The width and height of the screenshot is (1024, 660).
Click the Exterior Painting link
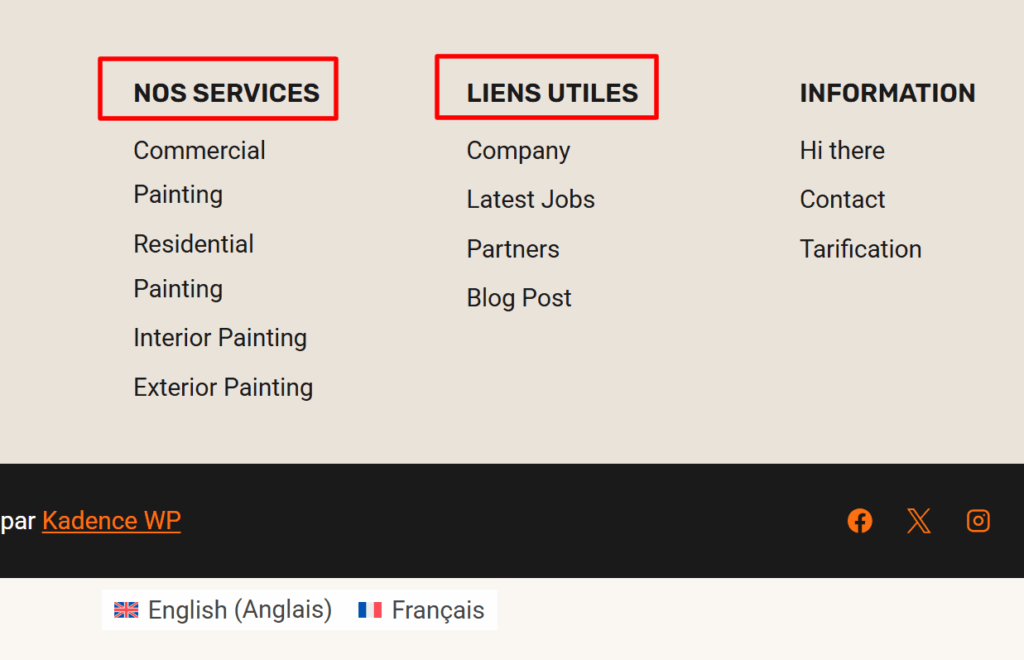223,387
